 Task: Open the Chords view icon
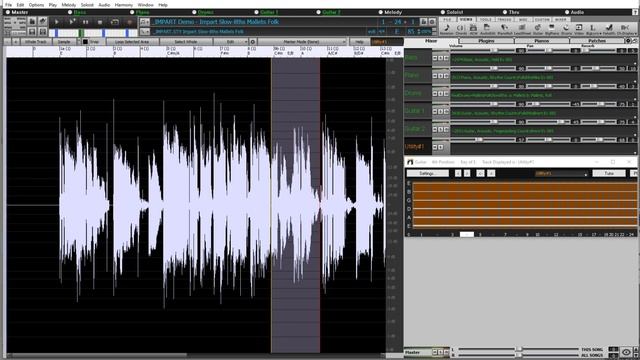point(461,29)
